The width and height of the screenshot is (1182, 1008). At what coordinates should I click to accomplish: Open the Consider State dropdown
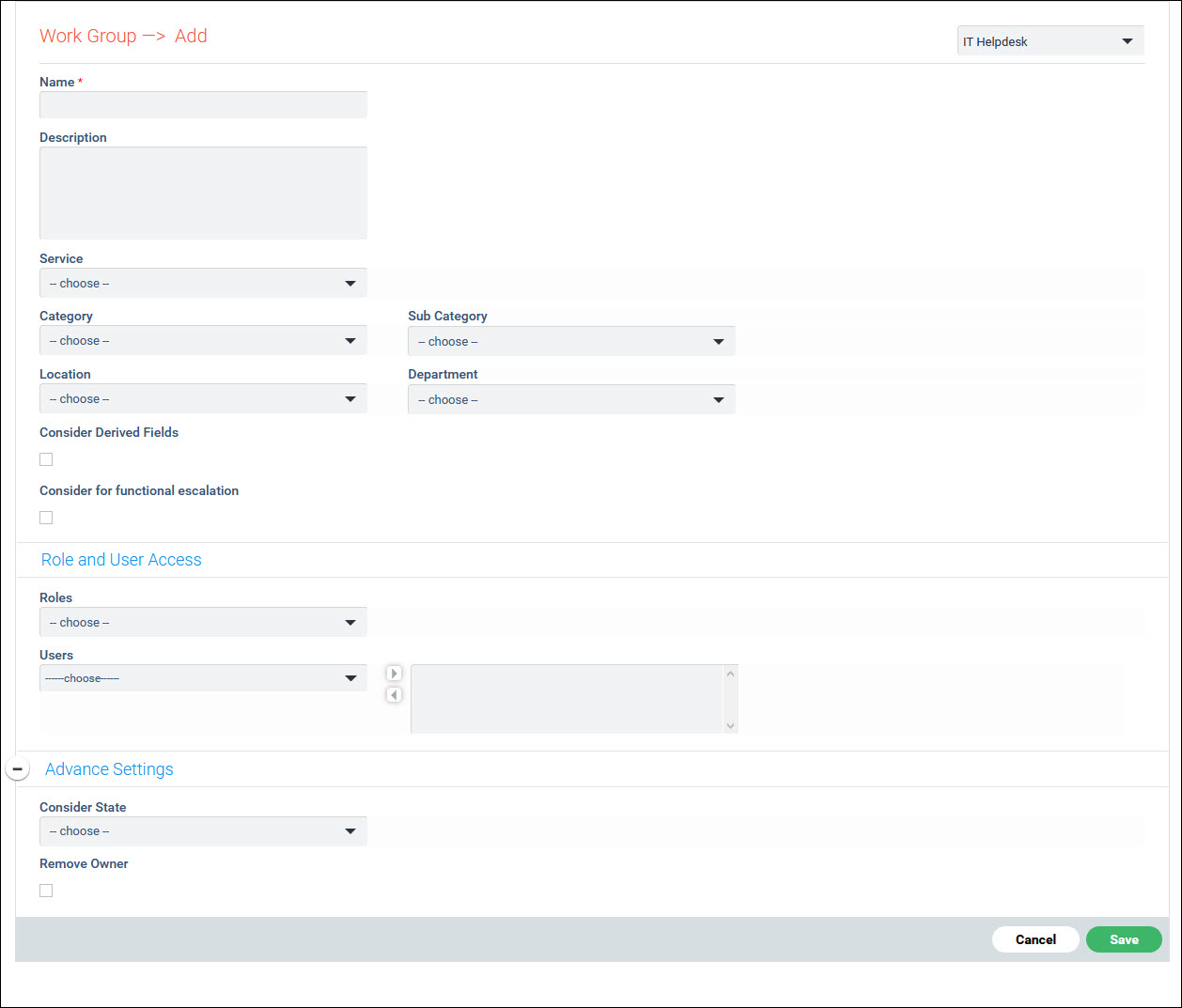(x=203, y=830)
